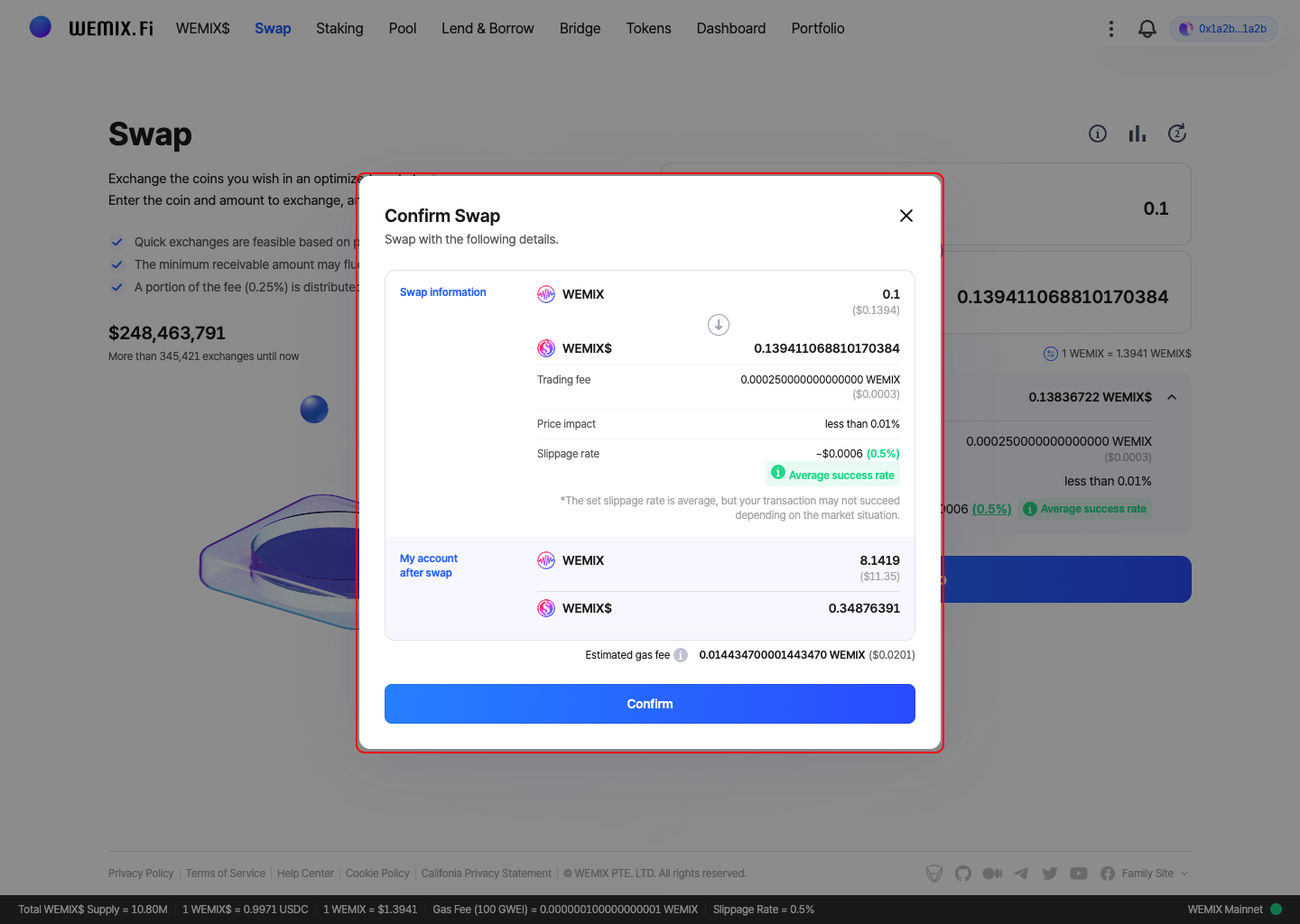Open the Pool page
The height and width of the screenshot is (924, 1300).
(x=403, y=28)
